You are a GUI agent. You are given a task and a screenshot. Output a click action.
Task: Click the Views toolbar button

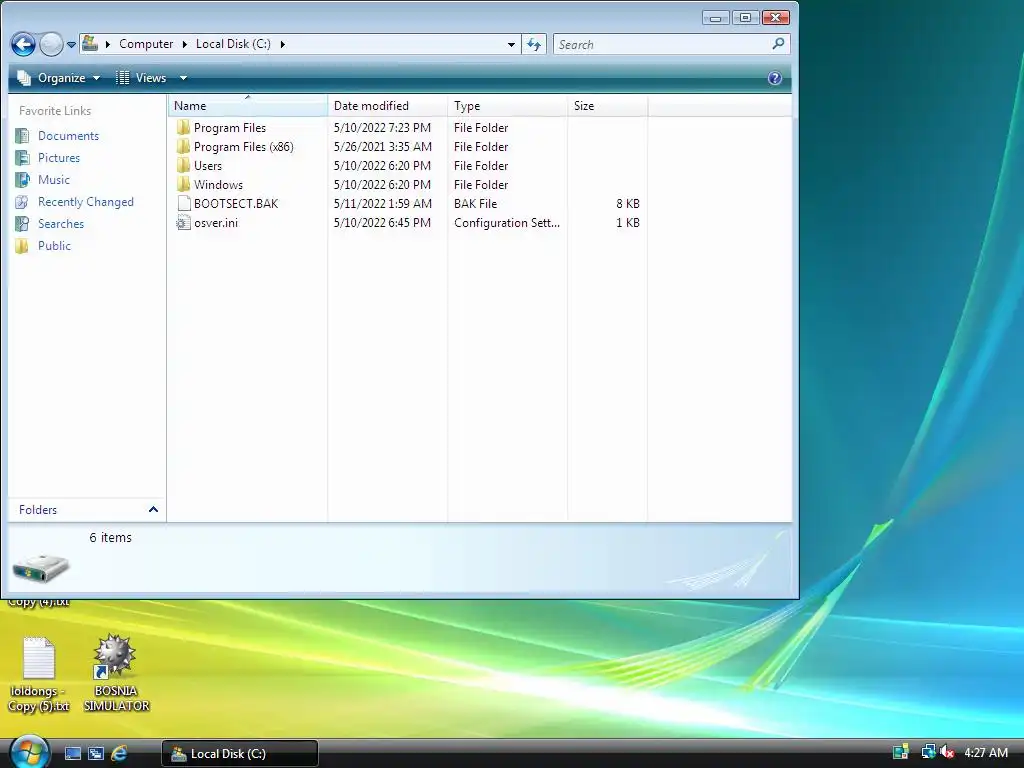point(142,78)
